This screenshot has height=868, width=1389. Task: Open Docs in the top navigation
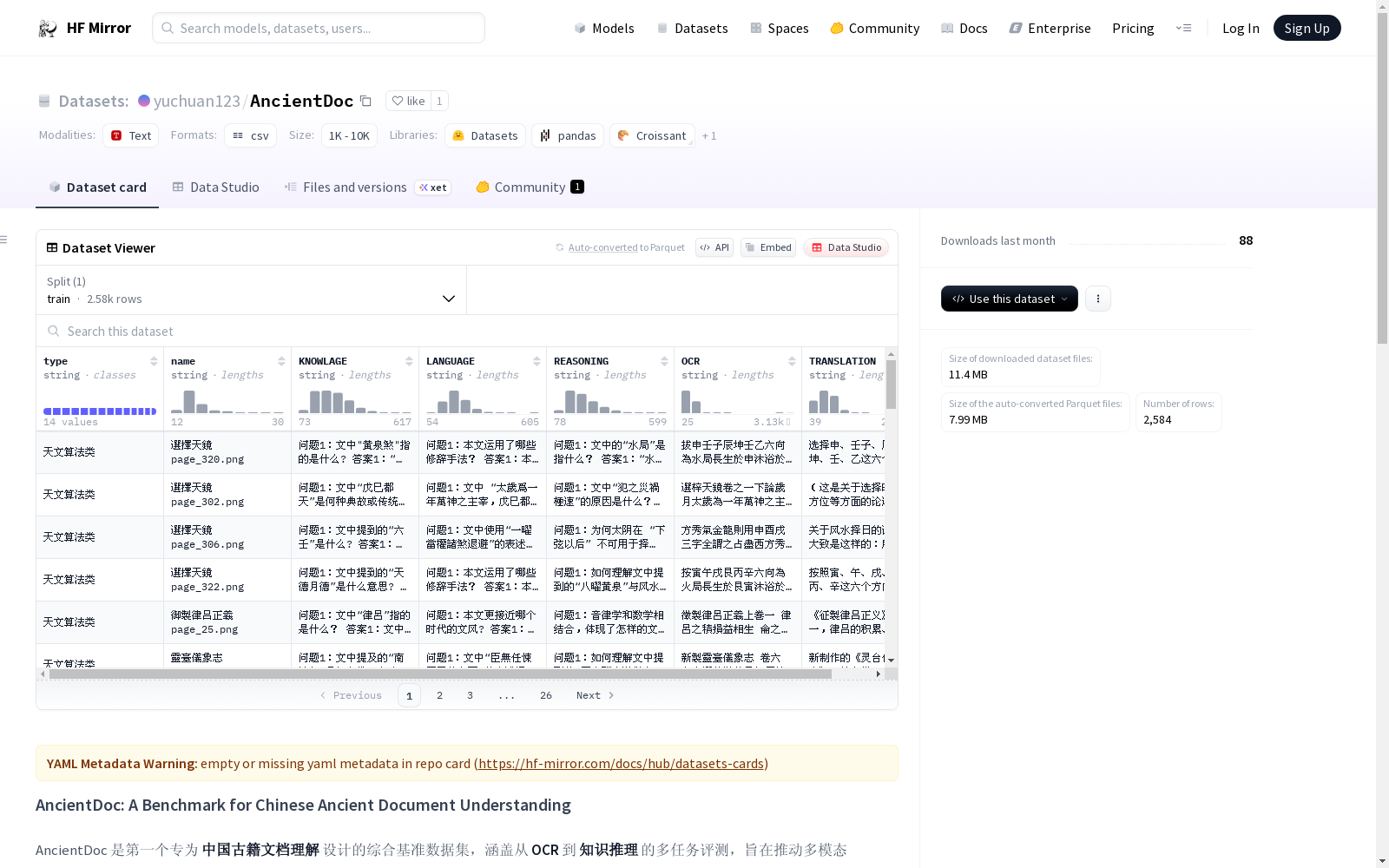pyautogui.click(x=964, y=28)
